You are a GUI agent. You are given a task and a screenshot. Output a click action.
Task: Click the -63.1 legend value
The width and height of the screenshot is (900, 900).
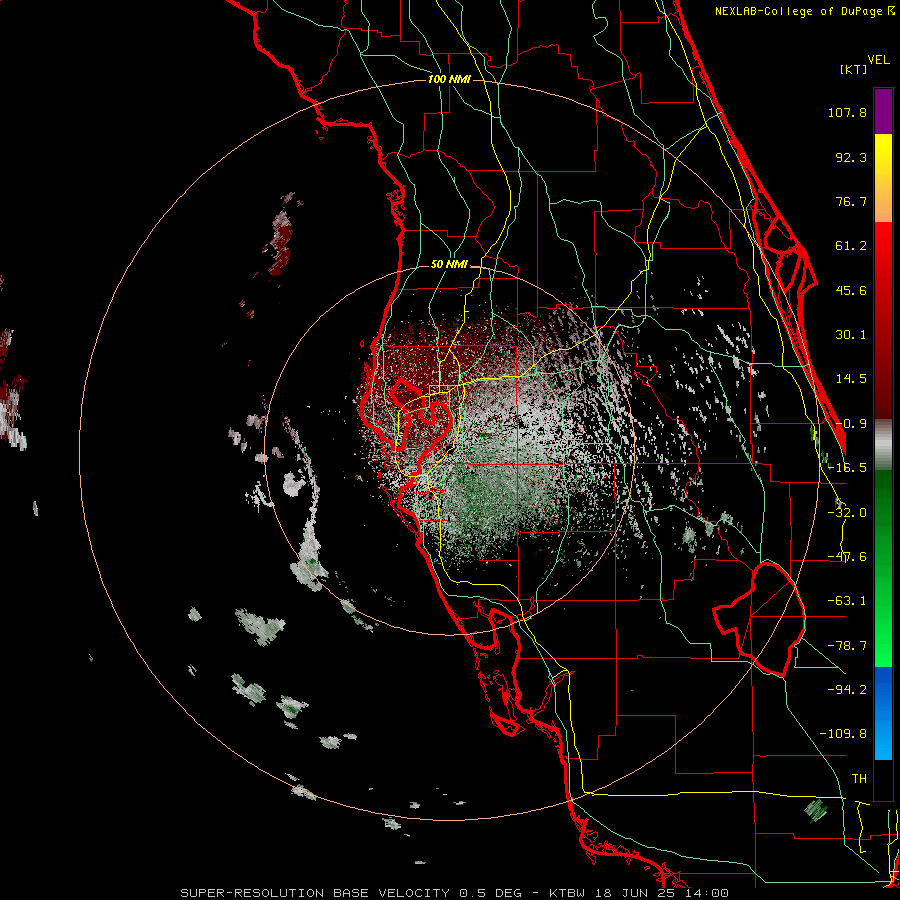(847, 601)
